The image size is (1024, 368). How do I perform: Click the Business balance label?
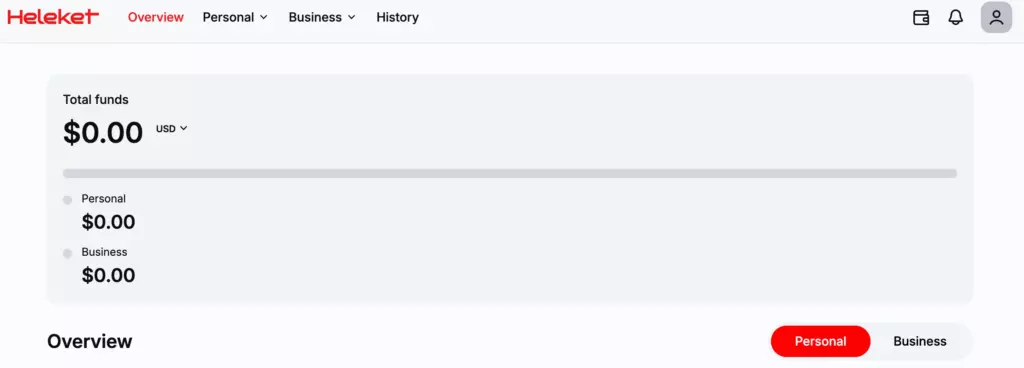pos(104,252)
